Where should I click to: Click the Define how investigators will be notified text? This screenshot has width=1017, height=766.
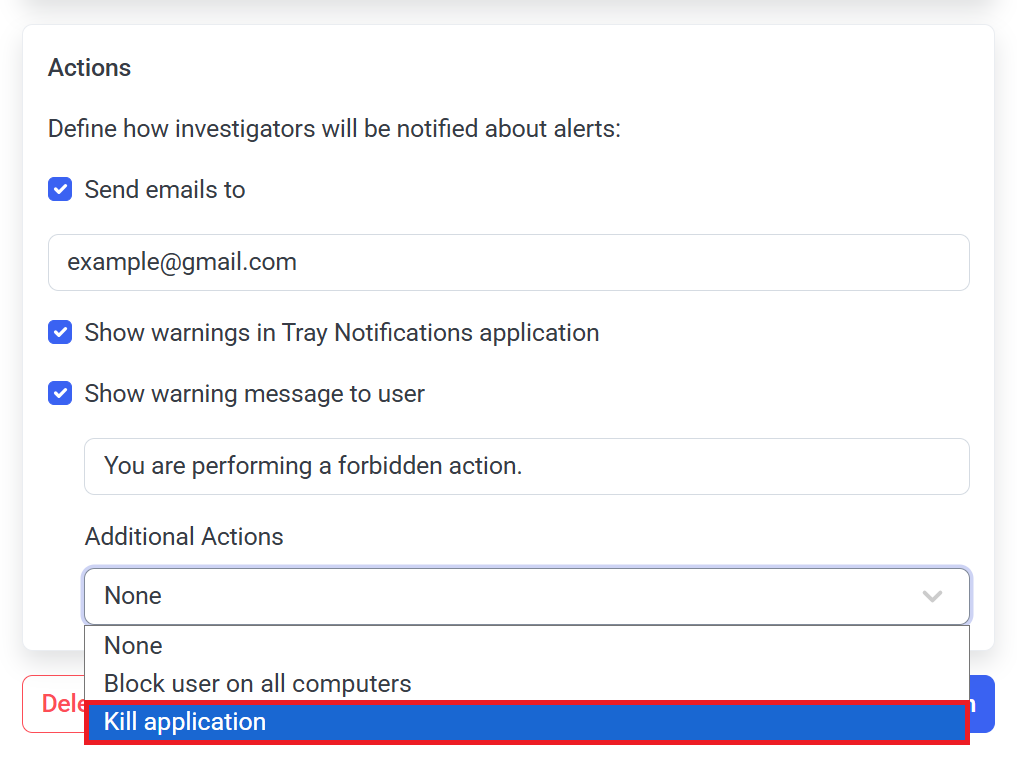coord(334,129)
